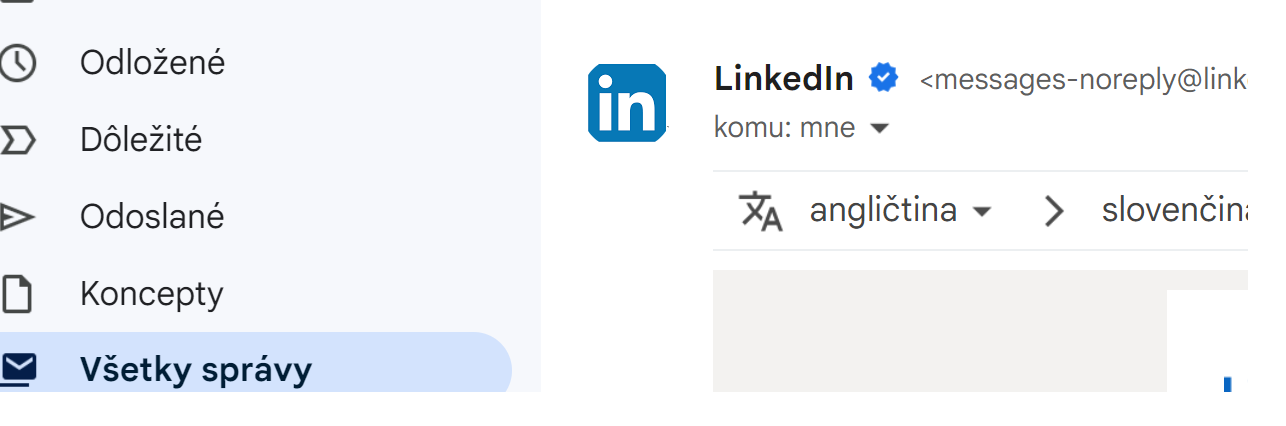This screenshot has height=426, width=1286.
Task: Click the Odoslané send arrow icon
Action: click(17, 217)
